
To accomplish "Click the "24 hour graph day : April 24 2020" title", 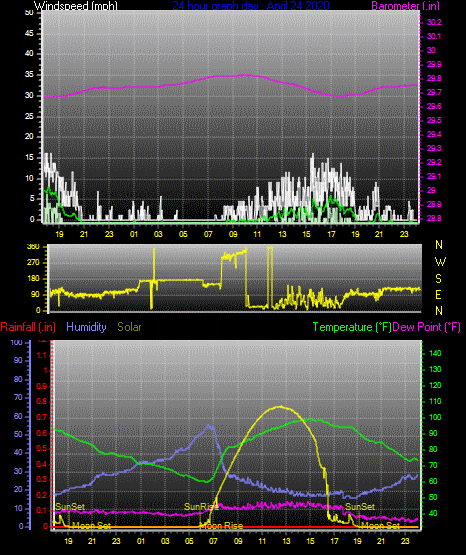I will coord(251,5).
